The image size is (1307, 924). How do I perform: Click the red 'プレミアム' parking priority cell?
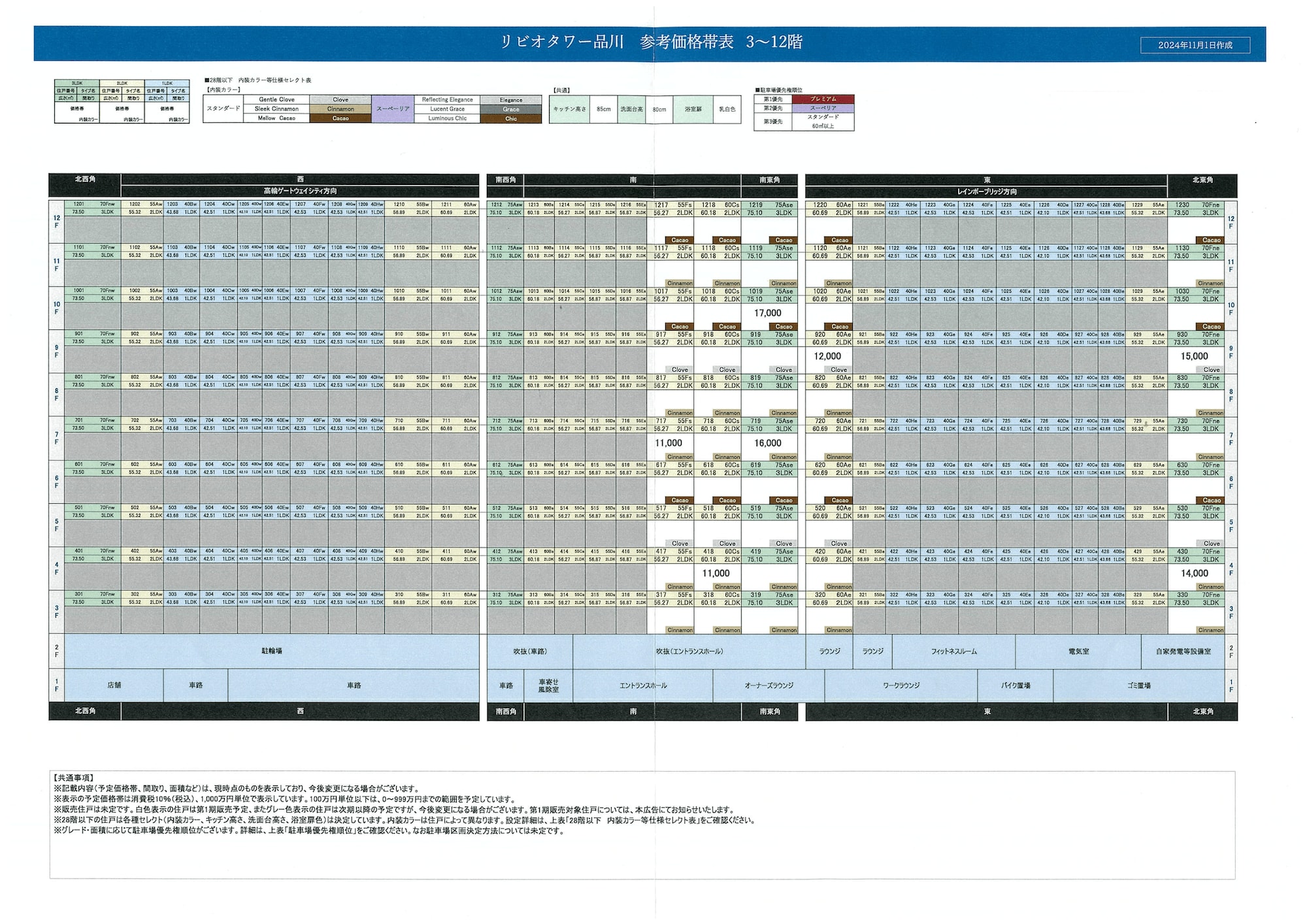click(823, 99)
